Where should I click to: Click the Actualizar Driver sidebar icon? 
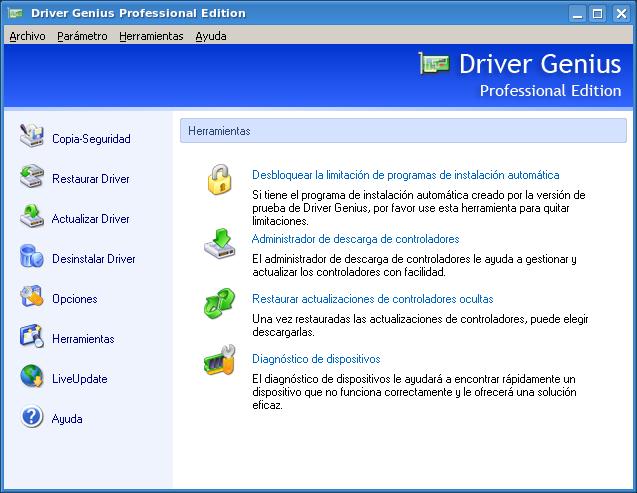click(31, 216)
